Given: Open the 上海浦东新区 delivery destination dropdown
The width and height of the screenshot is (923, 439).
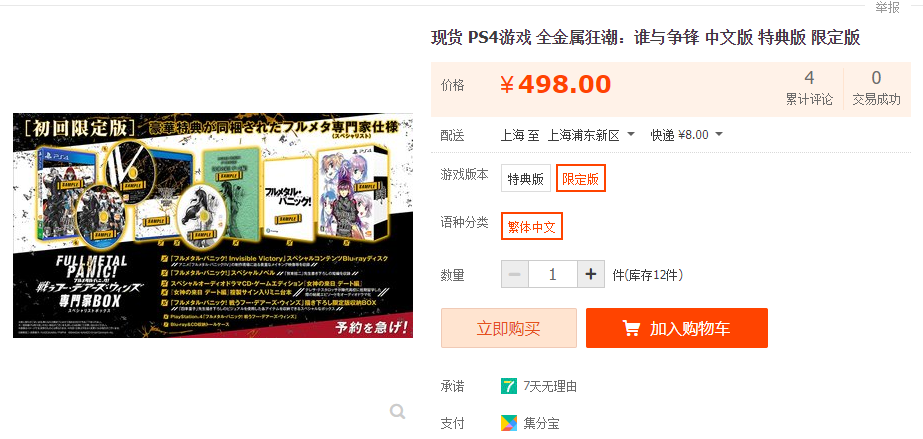Looking at the screenshot, I should pyautogui.click(x=591, y=135).
